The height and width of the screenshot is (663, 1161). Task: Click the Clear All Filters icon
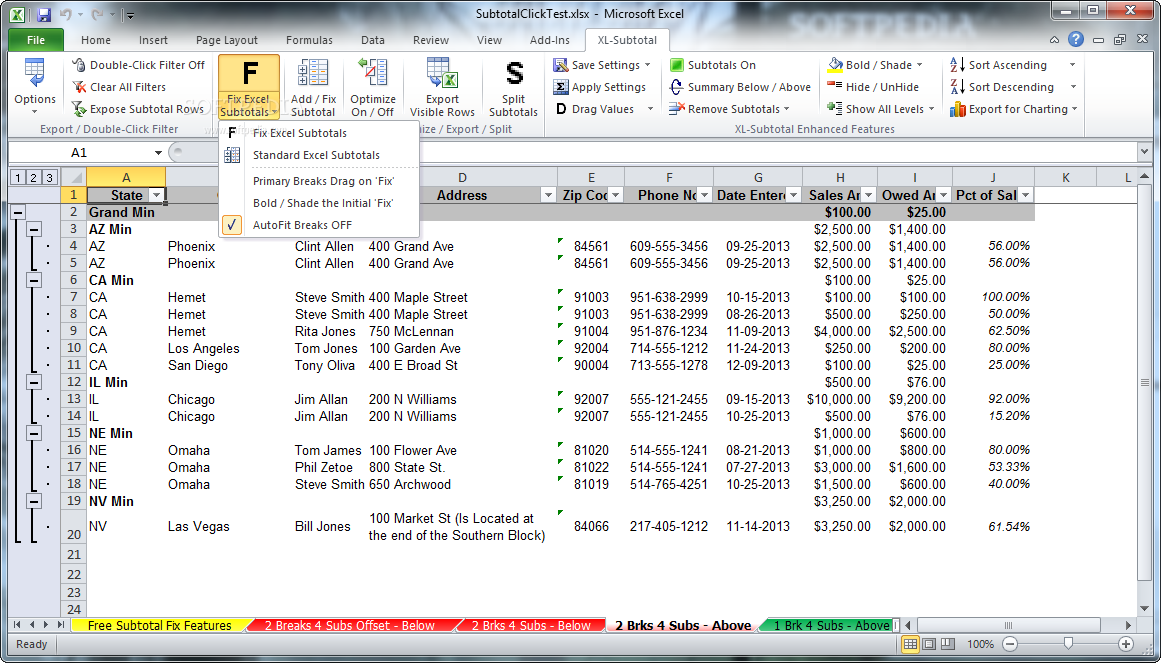pos(79,87)
